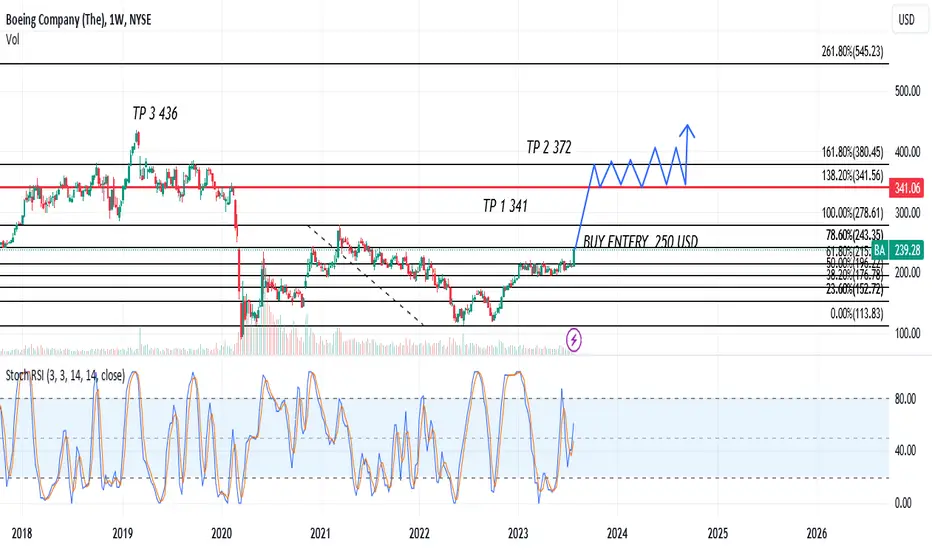The width and height of the screenshot is (932, 550).
Task: Click the 300.00 price scale value
Action: coord(908,213)
